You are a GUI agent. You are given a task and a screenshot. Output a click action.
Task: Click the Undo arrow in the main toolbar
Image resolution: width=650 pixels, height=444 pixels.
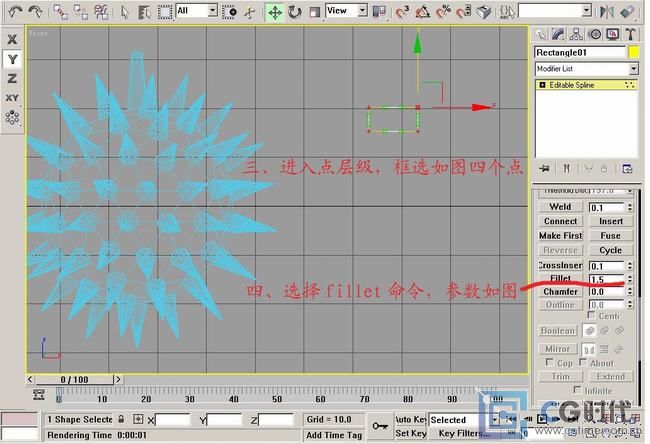(15, 12)
